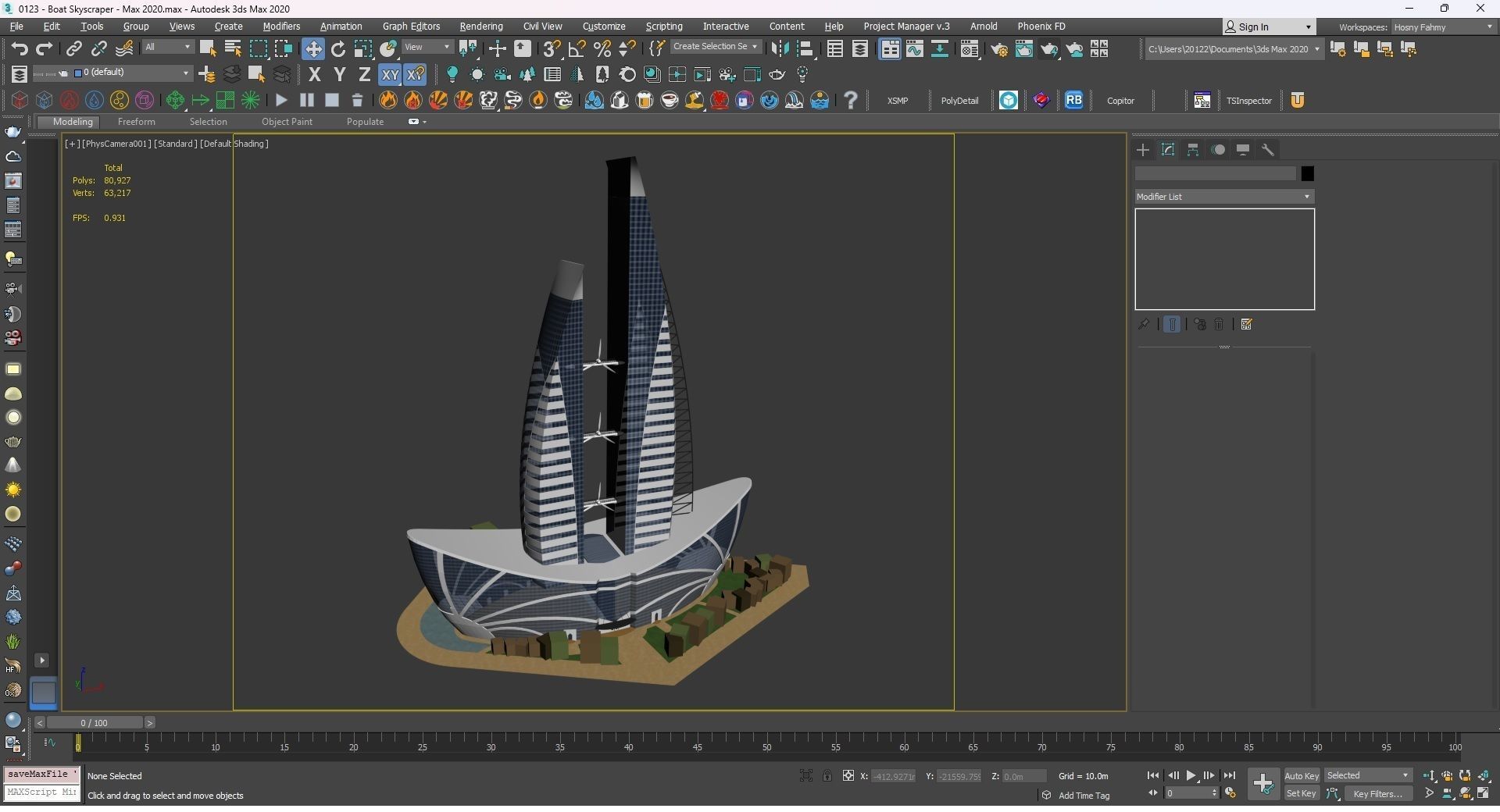Click the Set Key button
This screenshot has width=1500, height=812.
pos(1302,793)
